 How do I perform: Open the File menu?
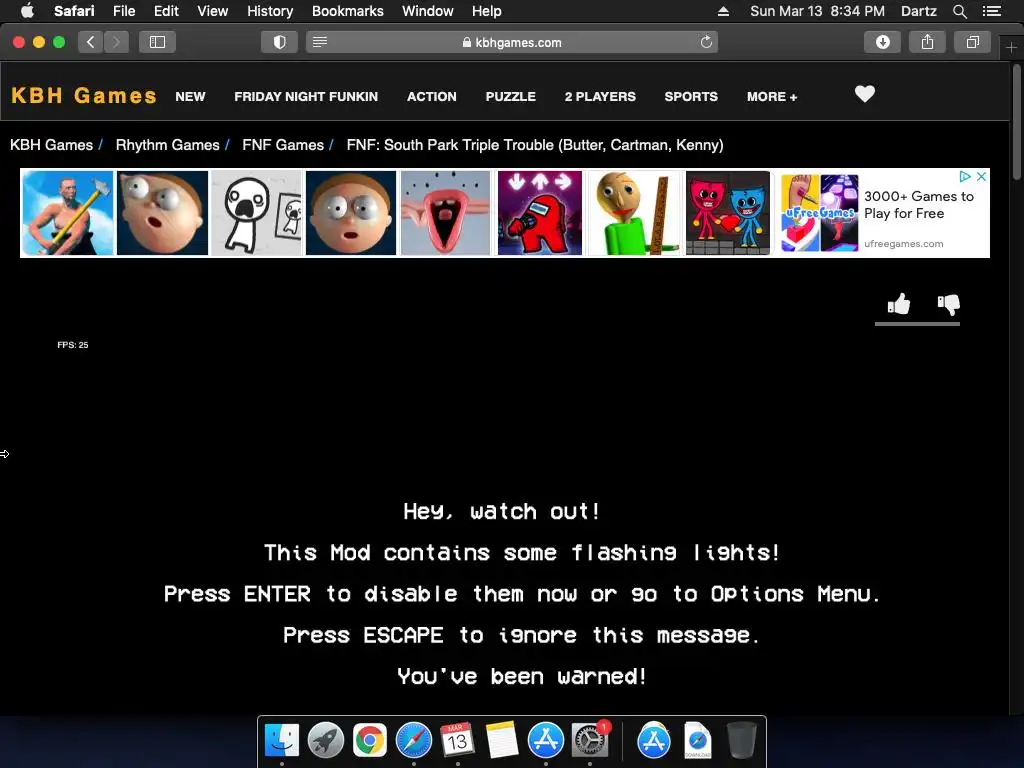coord(123,11)
